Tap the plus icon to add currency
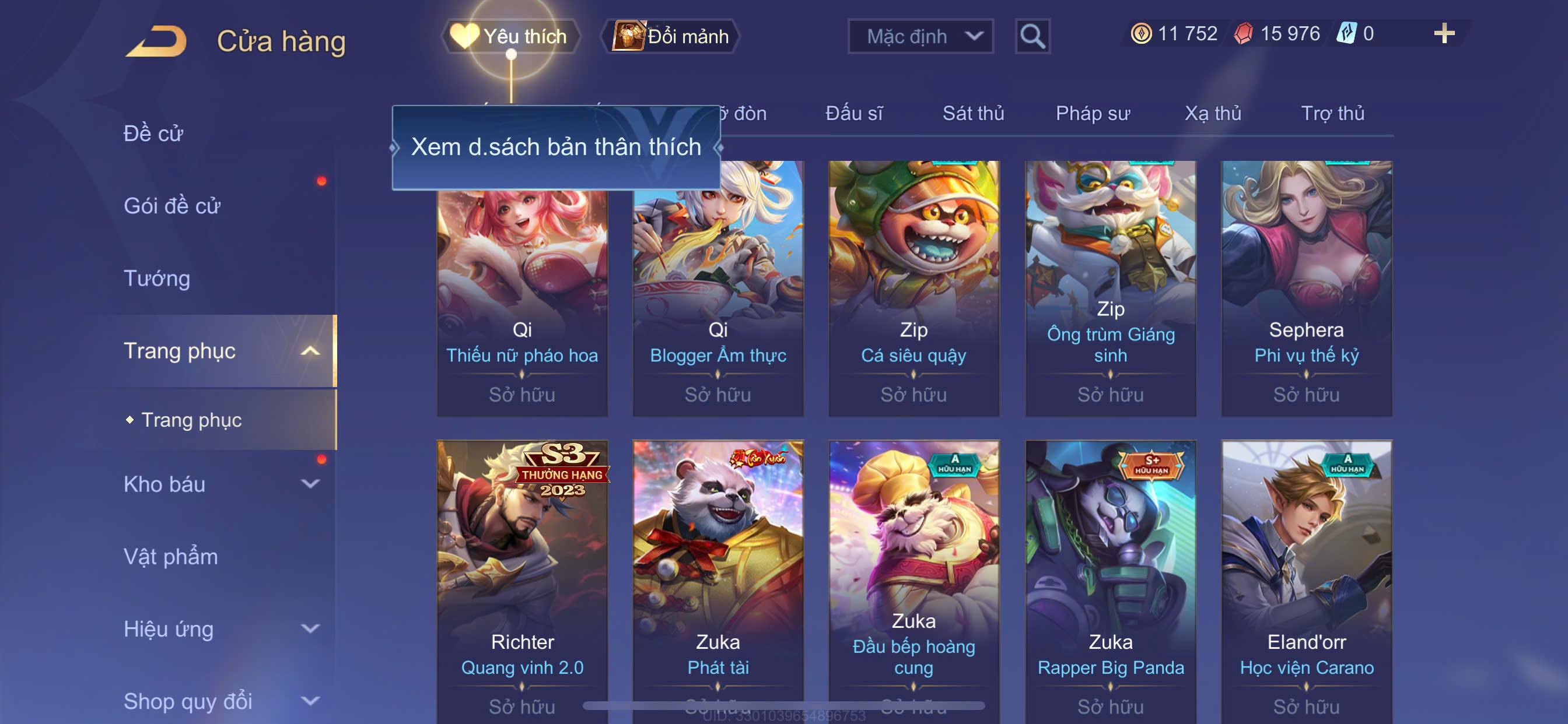The height and width of the screenshot is (724, 1568). coord(1444,33)
